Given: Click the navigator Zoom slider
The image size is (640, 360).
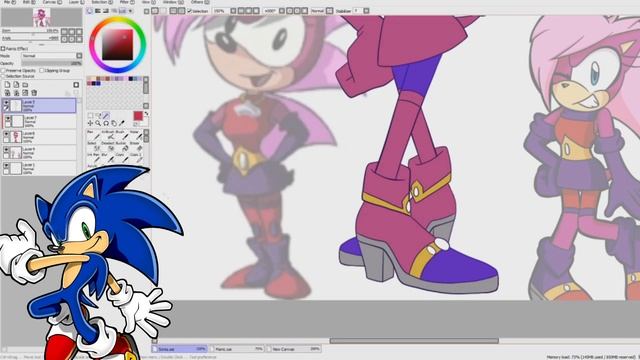Looking at the screenshot, I should click(x=30, y=31).
